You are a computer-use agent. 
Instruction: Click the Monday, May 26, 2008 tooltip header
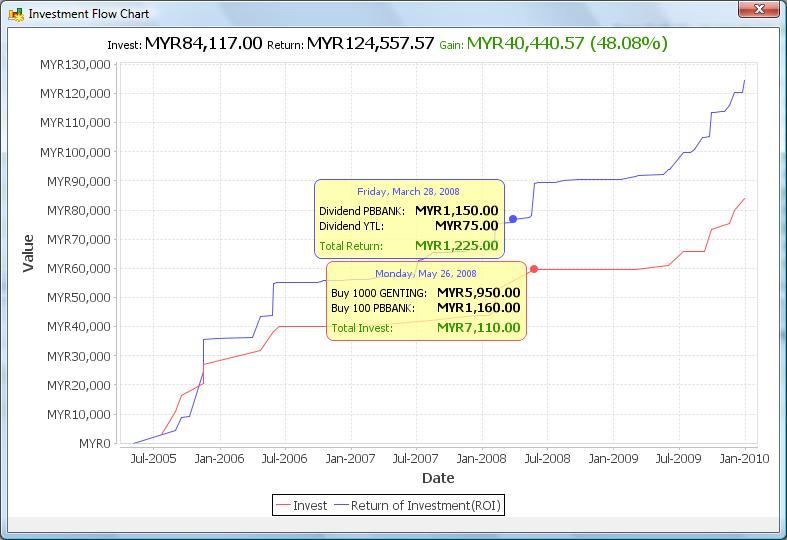pyautogui.click(x=426, y=273)
